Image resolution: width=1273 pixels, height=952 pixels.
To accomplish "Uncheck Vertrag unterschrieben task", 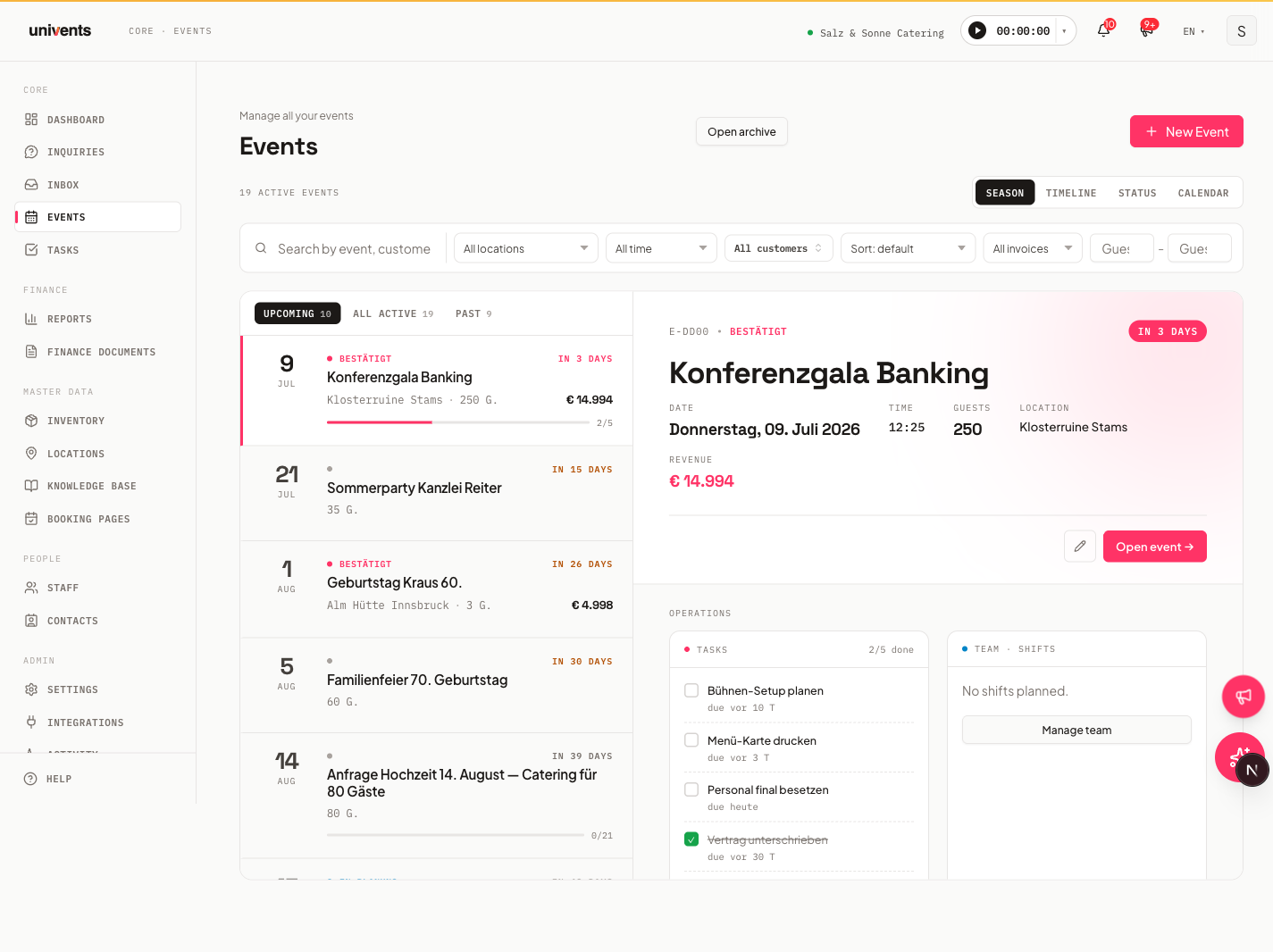I will 691,839.
